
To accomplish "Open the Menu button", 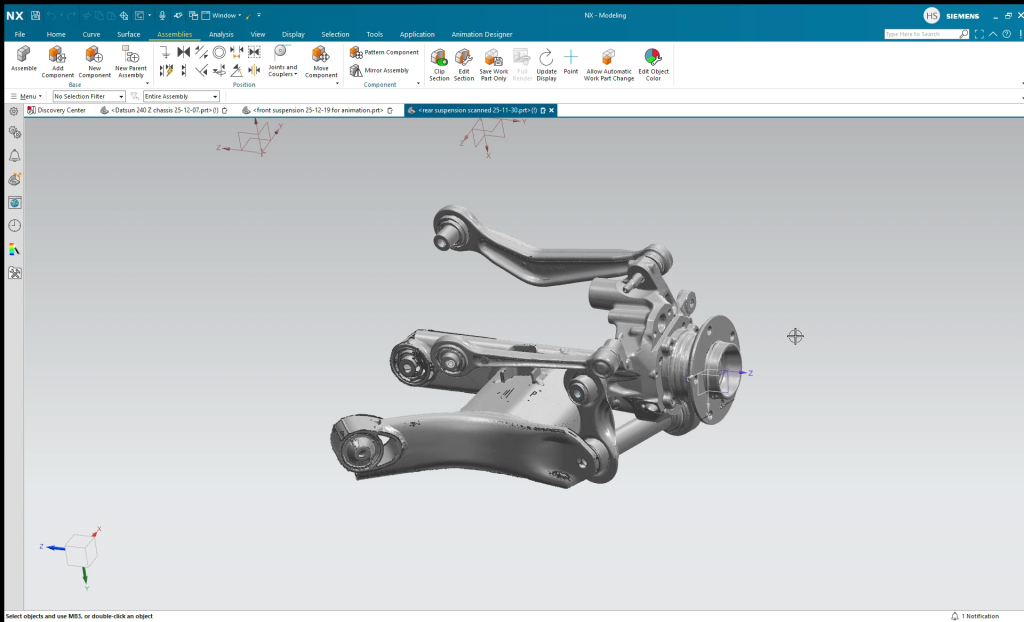I will pyautogui.click(x=24, y=96).
